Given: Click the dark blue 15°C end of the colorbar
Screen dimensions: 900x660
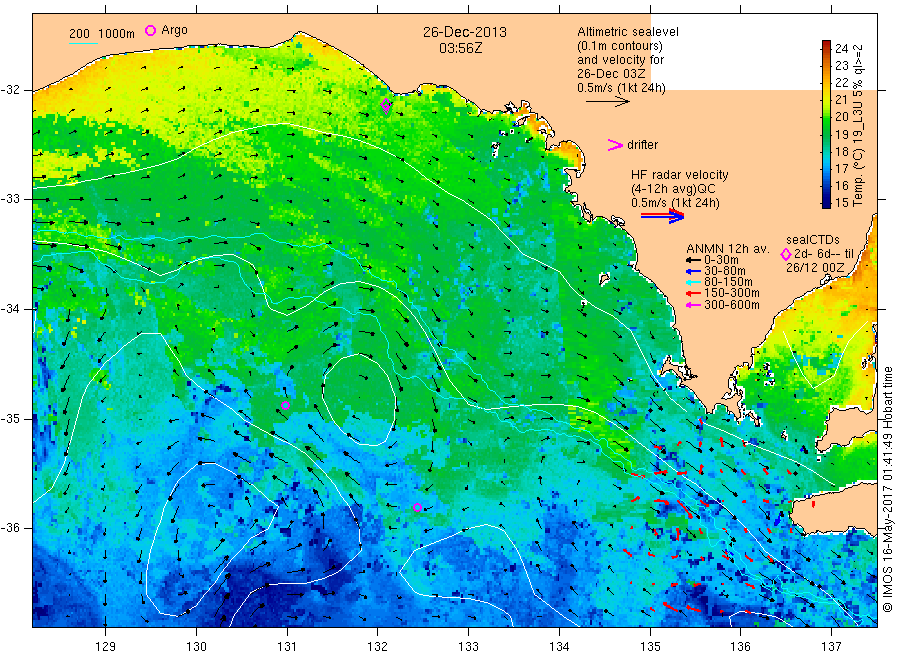Looking at the screenshot, I should (826, 203).
